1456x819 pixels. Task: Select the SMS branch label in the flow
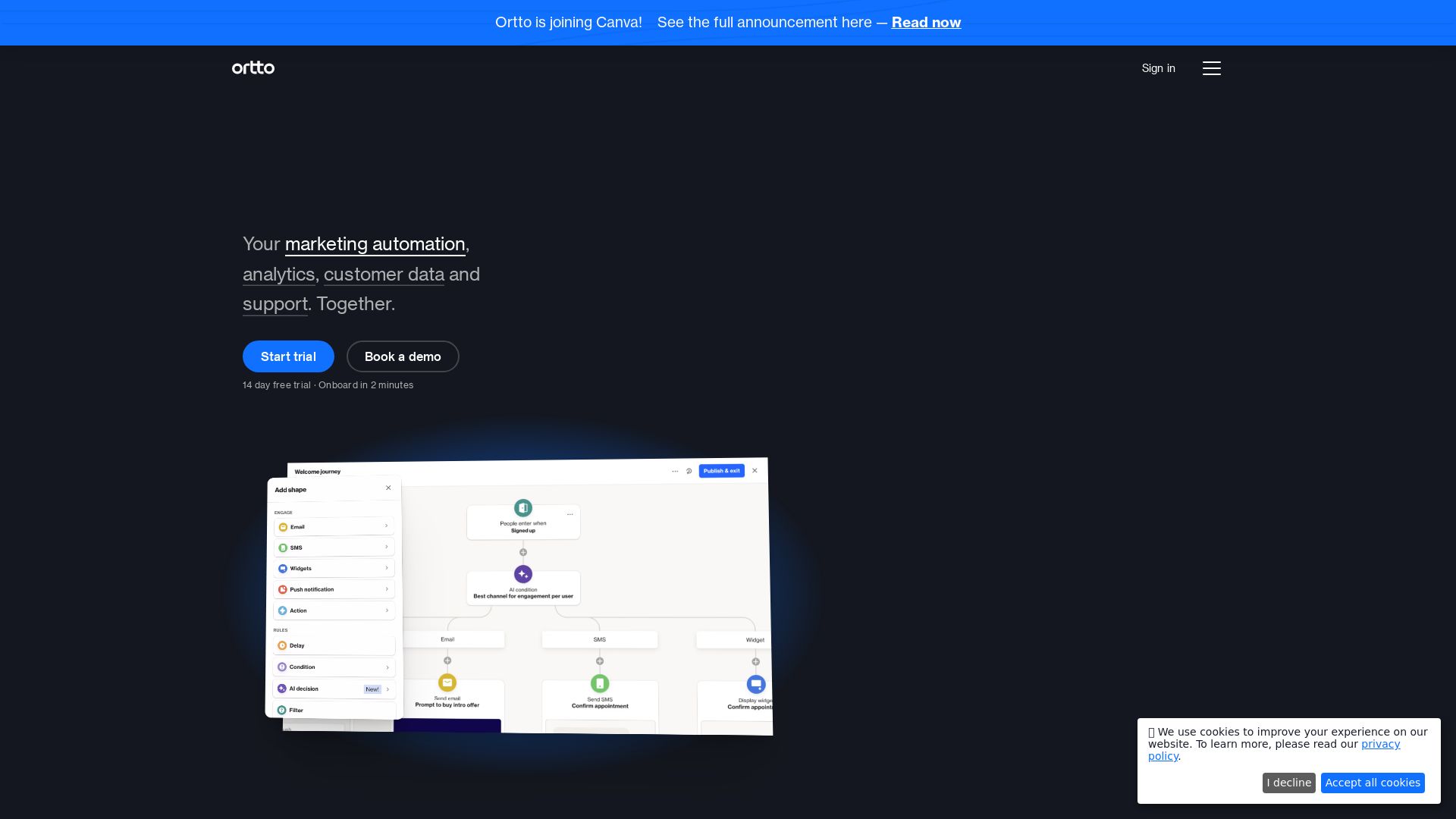(600, 640)
